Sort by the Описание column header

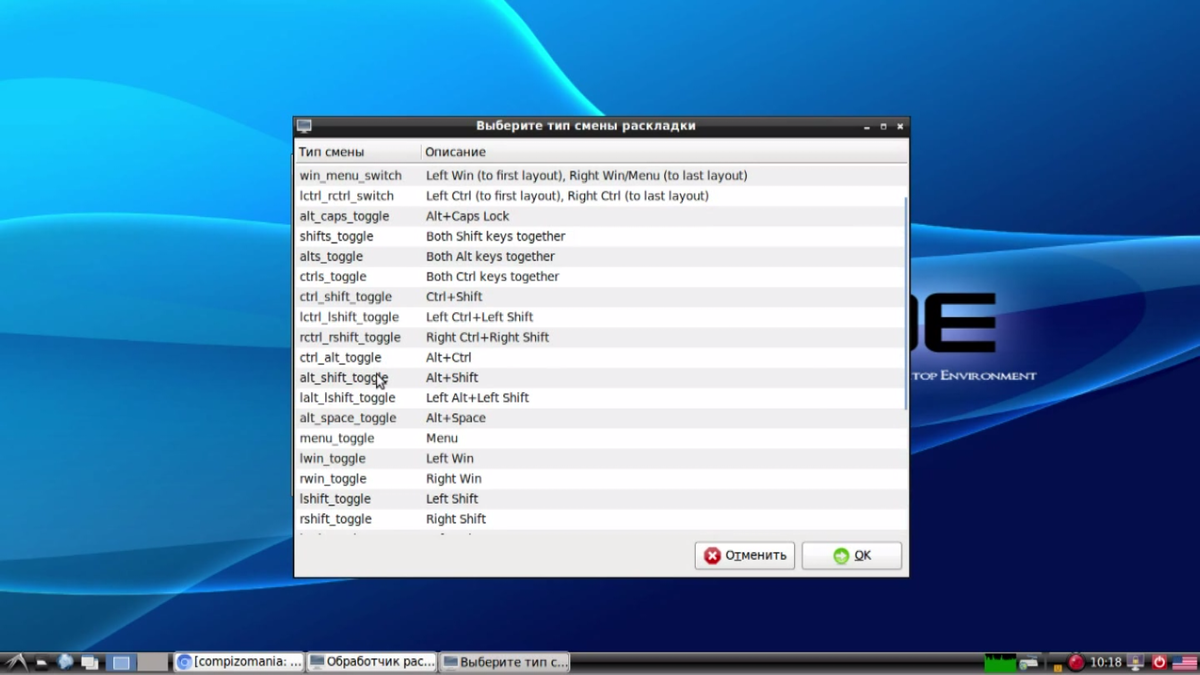[x=664, y=152]
